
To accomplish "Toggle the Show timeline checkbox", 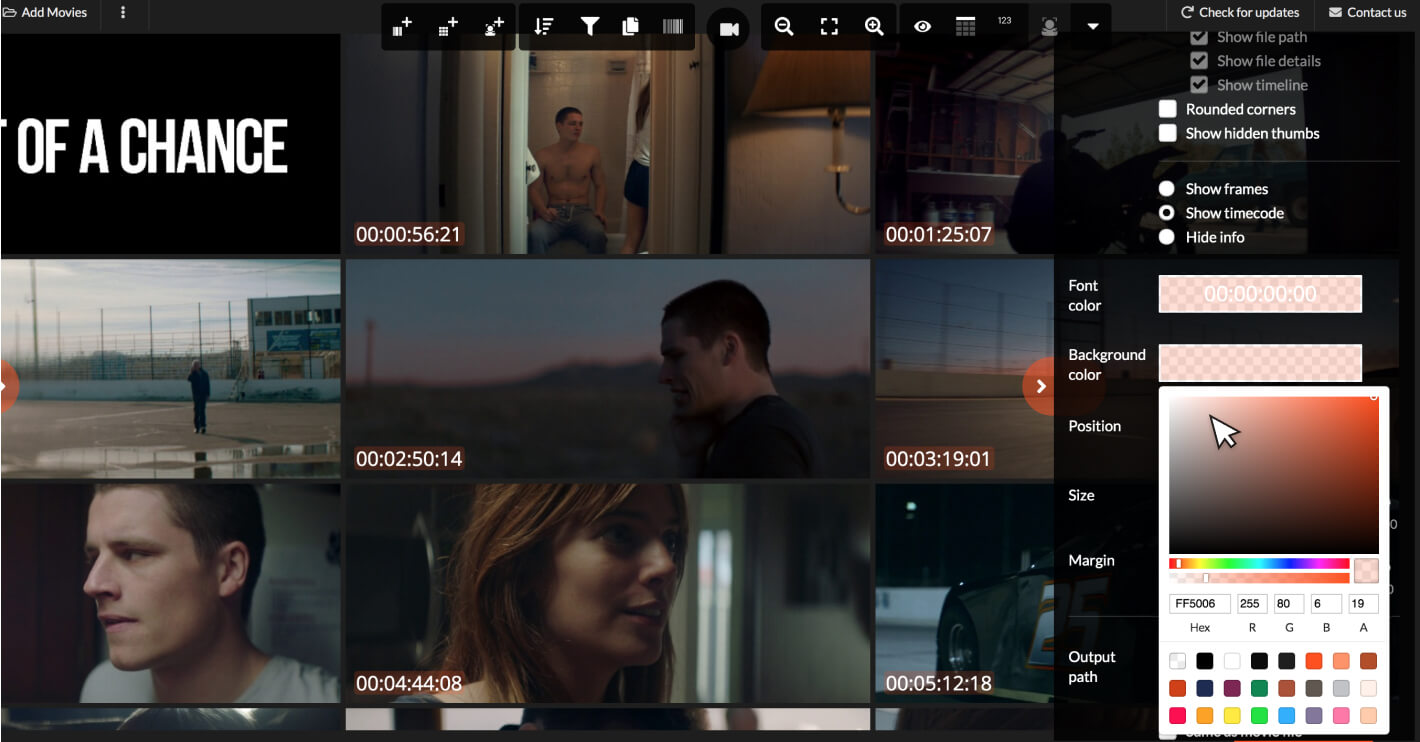I will click(1199, 85).
